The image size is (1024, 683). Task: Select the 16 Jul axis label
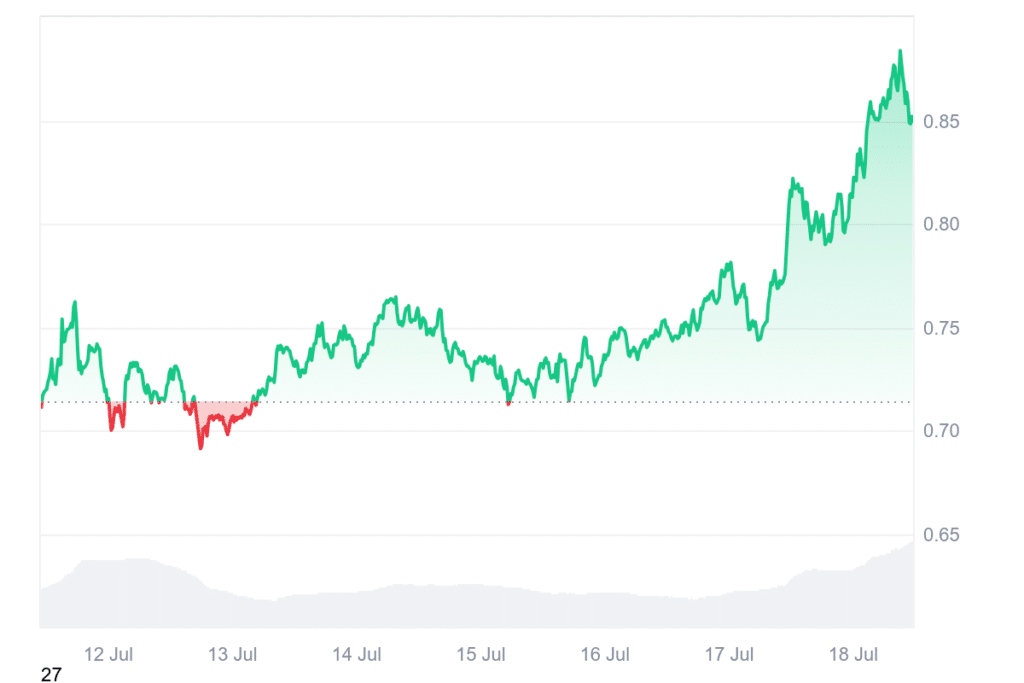pyautogui.click(x=605, y=655)
